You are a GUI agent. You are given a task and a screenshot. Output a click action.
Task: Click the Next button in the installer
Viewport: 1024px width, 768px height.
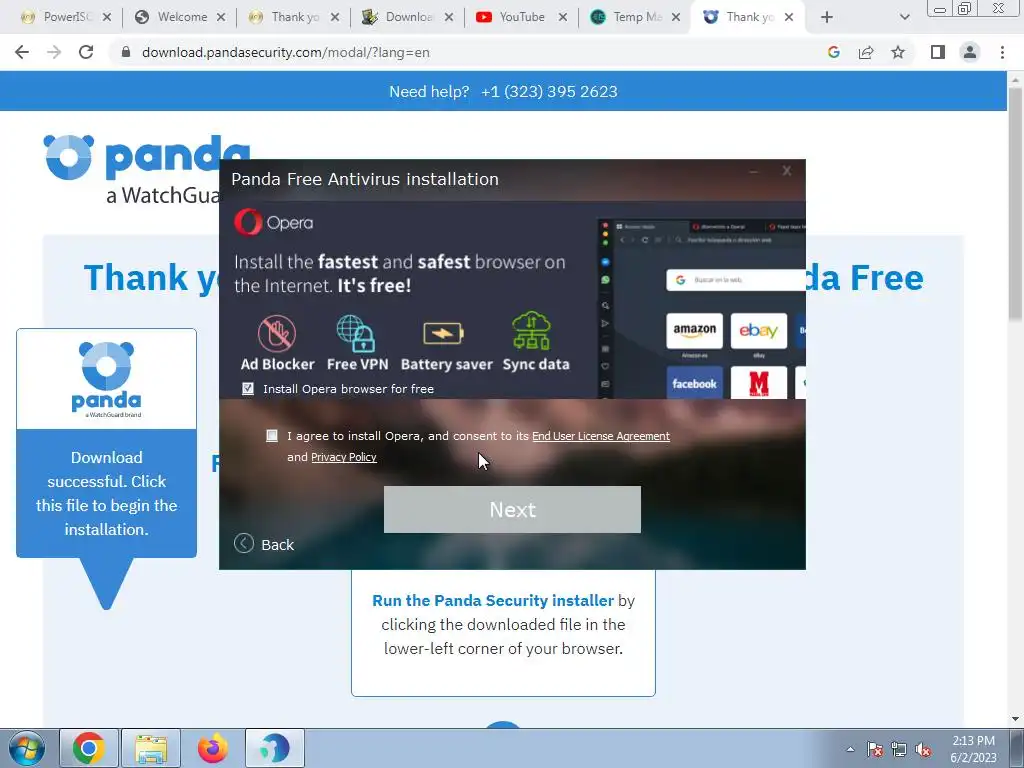click(512, 509)
